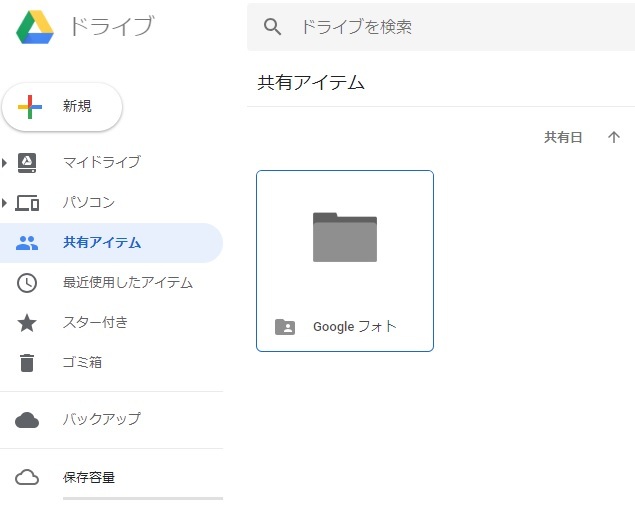This screenshot has height=509, width=635.
Task: Open 最近使用したアイテム in the sidebar
Action: click(x=128, y=283)
